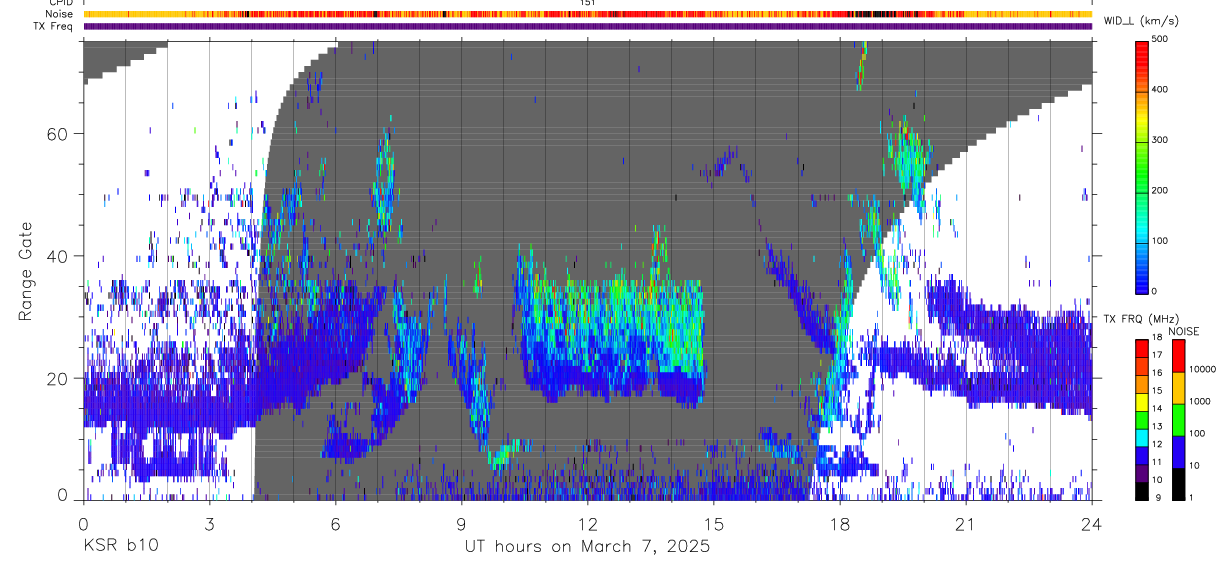Click the purple TX frequency strip above the plot
Screen dimensions: 1228x567
pyautogui.click(x=588, y=26)
